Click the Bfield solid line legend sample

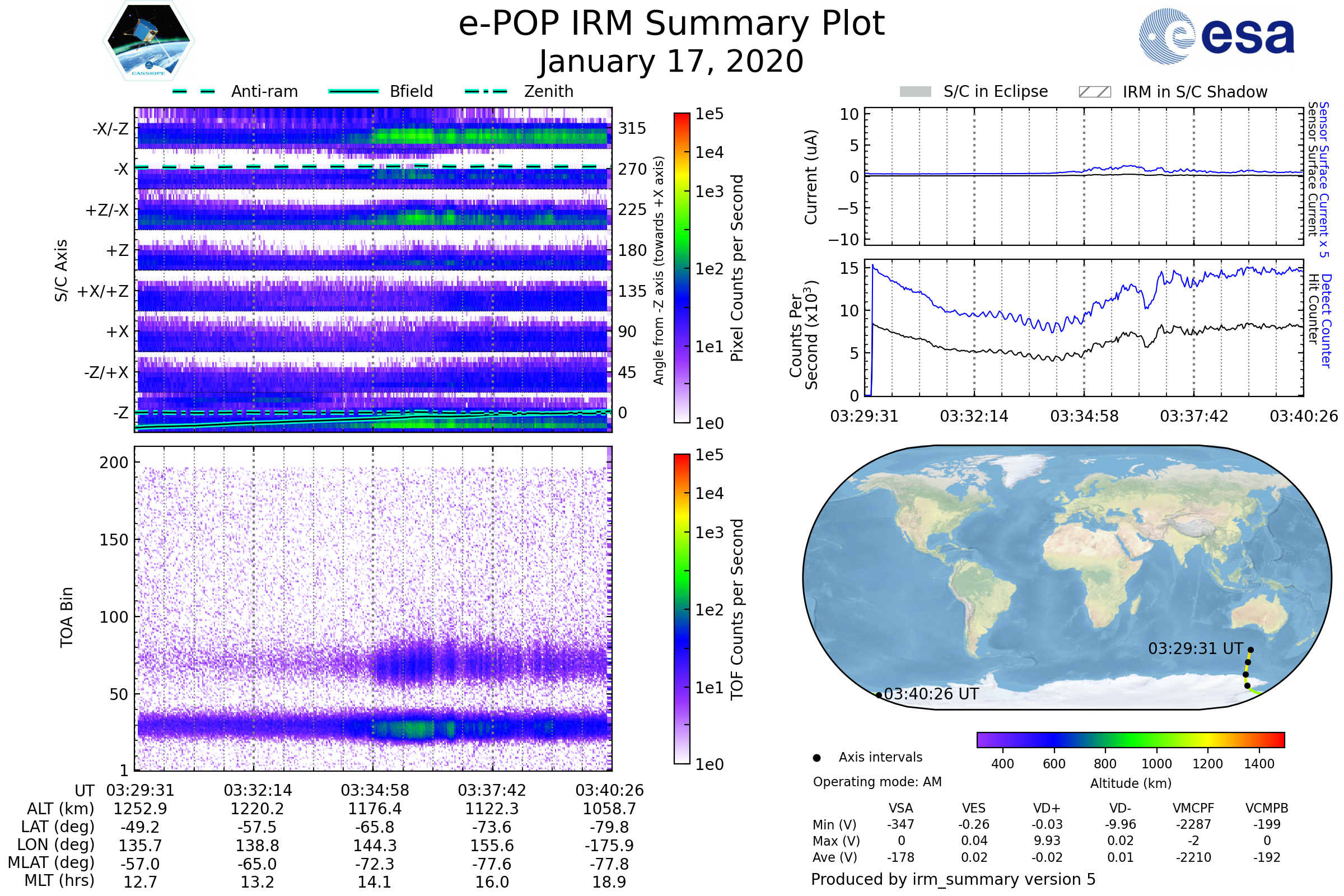point(353,91)
